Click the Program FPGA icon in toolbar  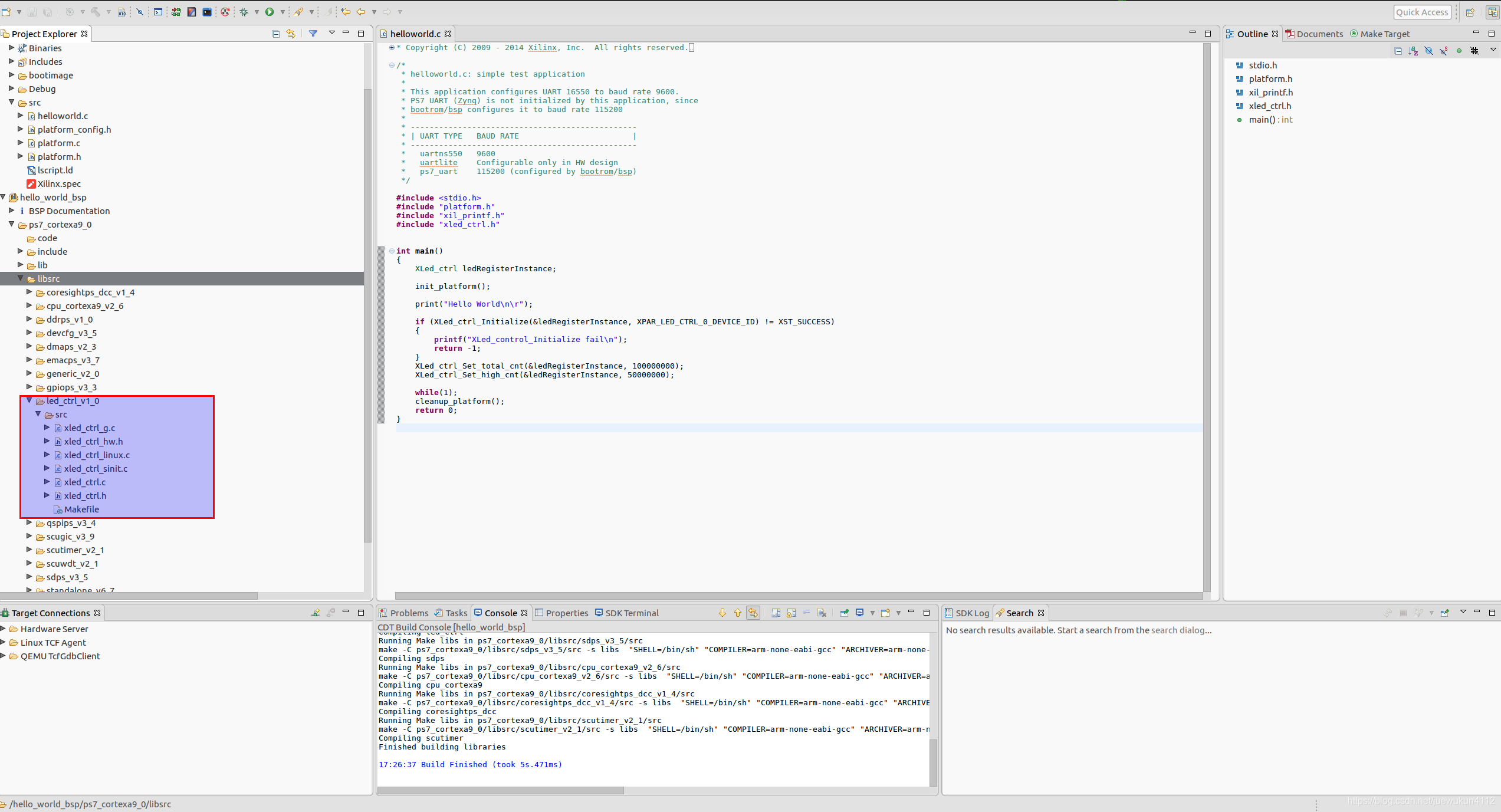(176, 12)
